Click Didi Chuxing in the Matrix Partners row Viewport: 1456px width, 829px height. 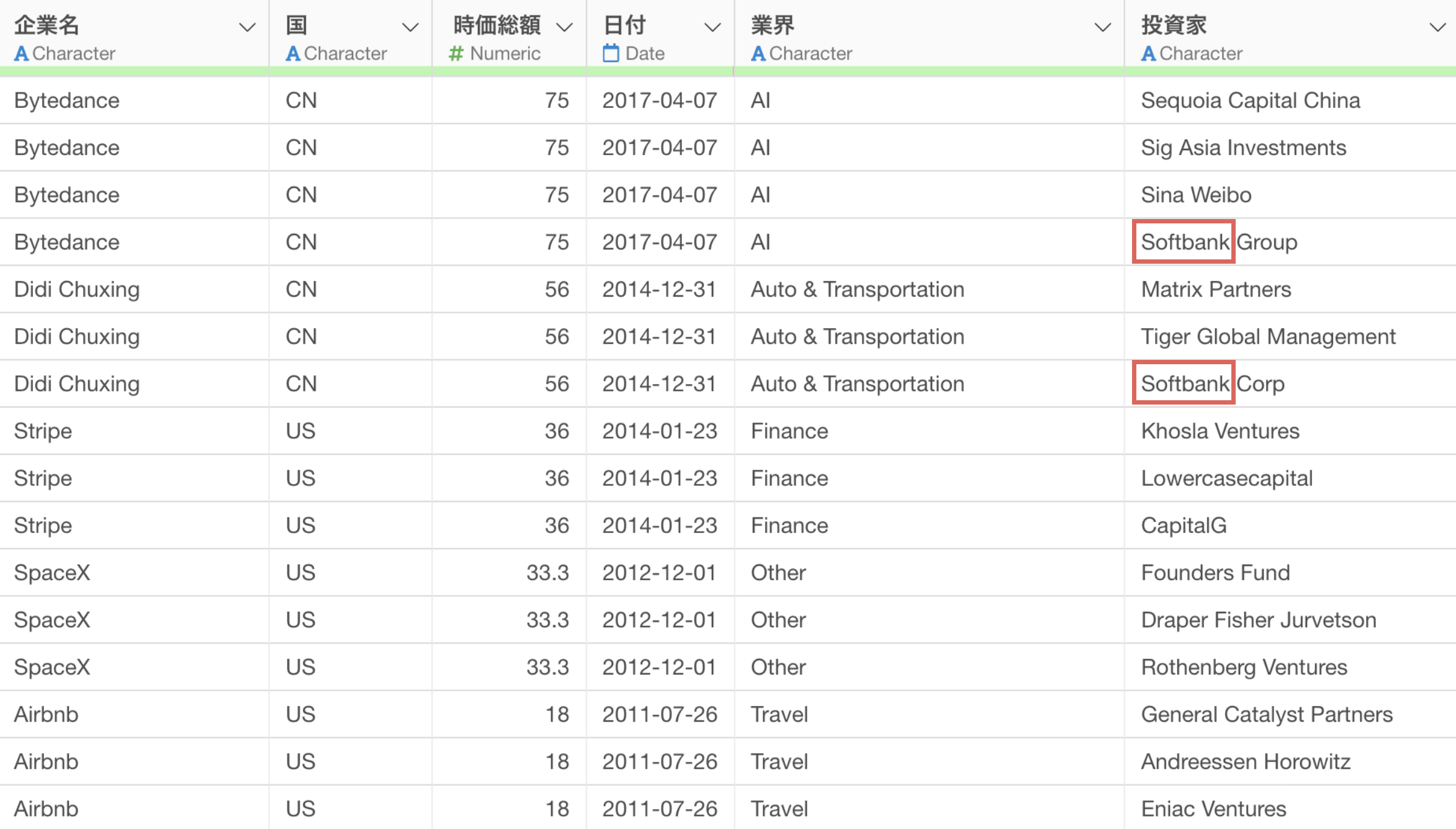(x=134, y=289)
